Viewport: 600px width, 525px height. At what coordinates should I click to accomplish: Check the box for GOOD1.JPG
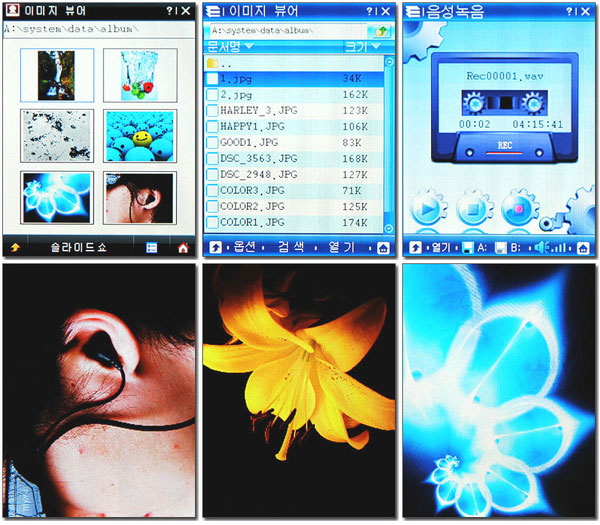click(x=212, y=142)
